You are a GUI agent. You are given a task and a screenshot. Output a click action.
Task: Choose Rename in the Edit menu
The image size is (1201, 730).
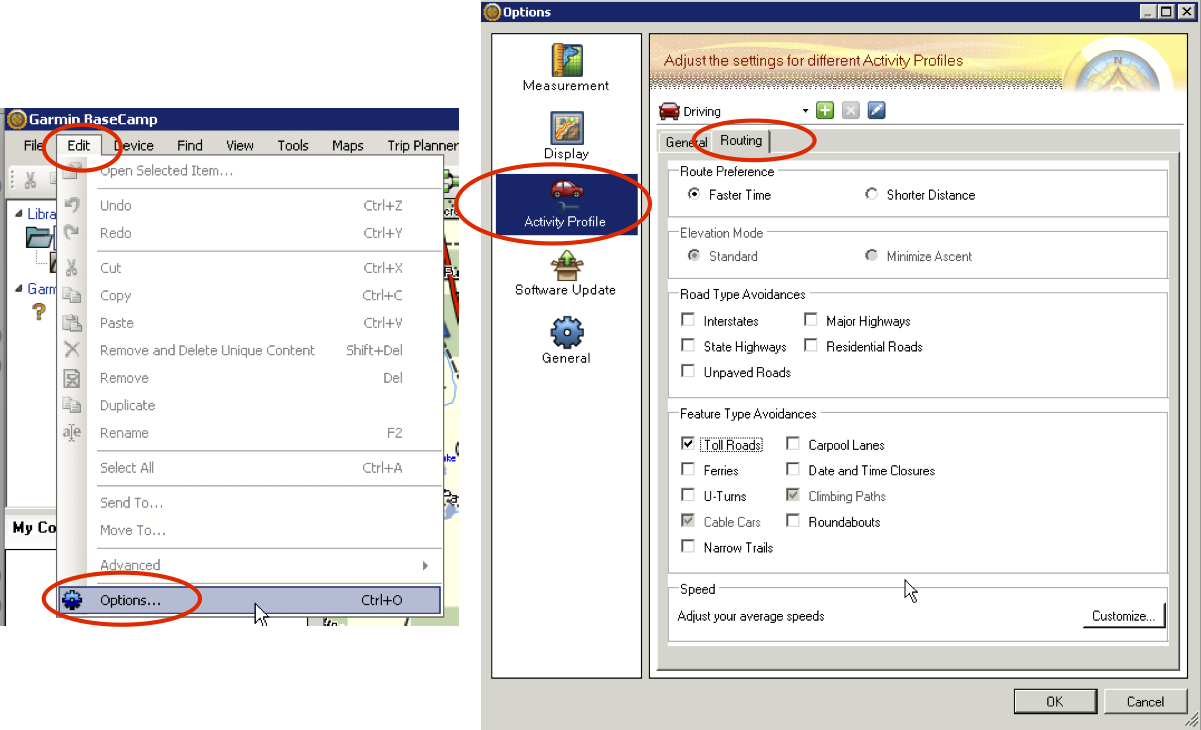coord(250,433)
